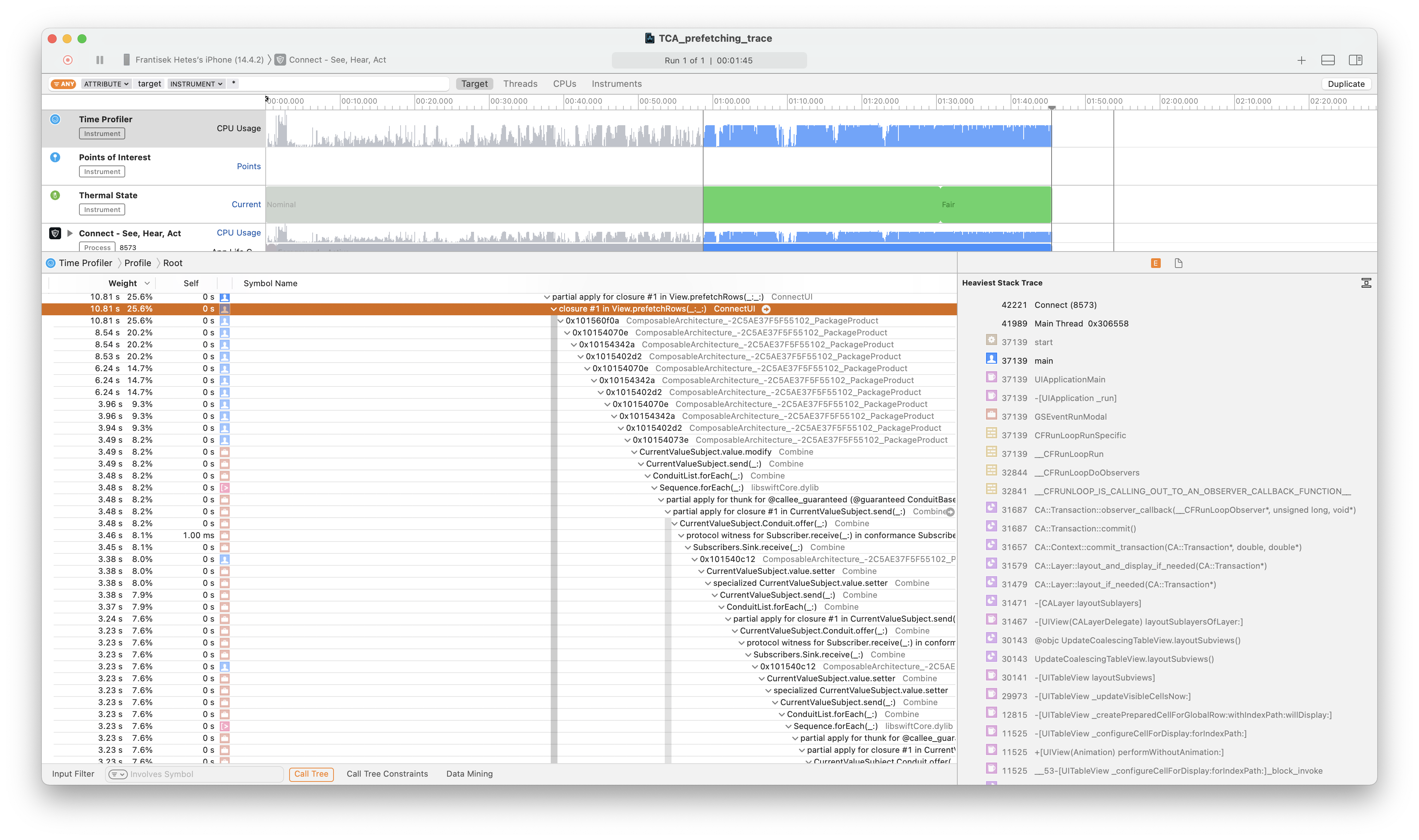Click the Symbol Name column header
The height and width of the screenshot is (840, 1419).
[x=270, y=283]
